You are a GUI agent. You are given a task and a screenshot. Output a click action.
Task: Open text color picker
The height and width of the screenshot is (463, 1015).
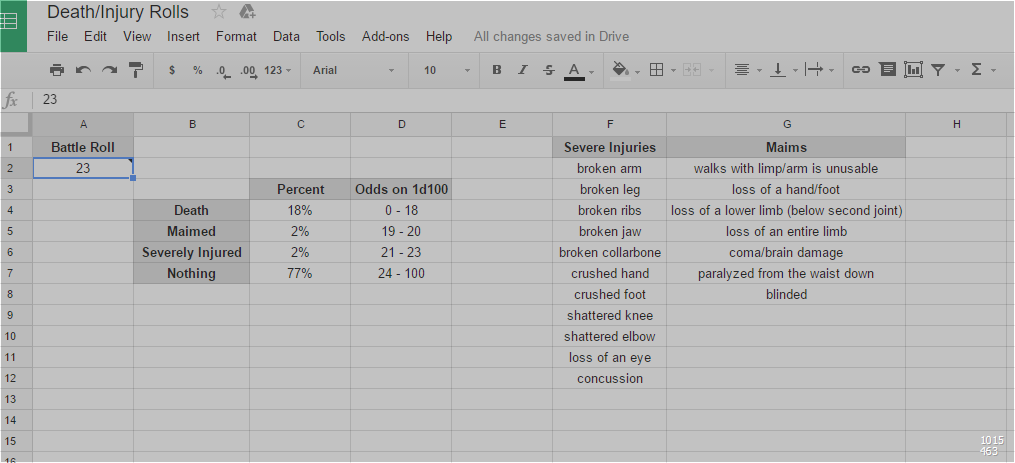(574, 71)
